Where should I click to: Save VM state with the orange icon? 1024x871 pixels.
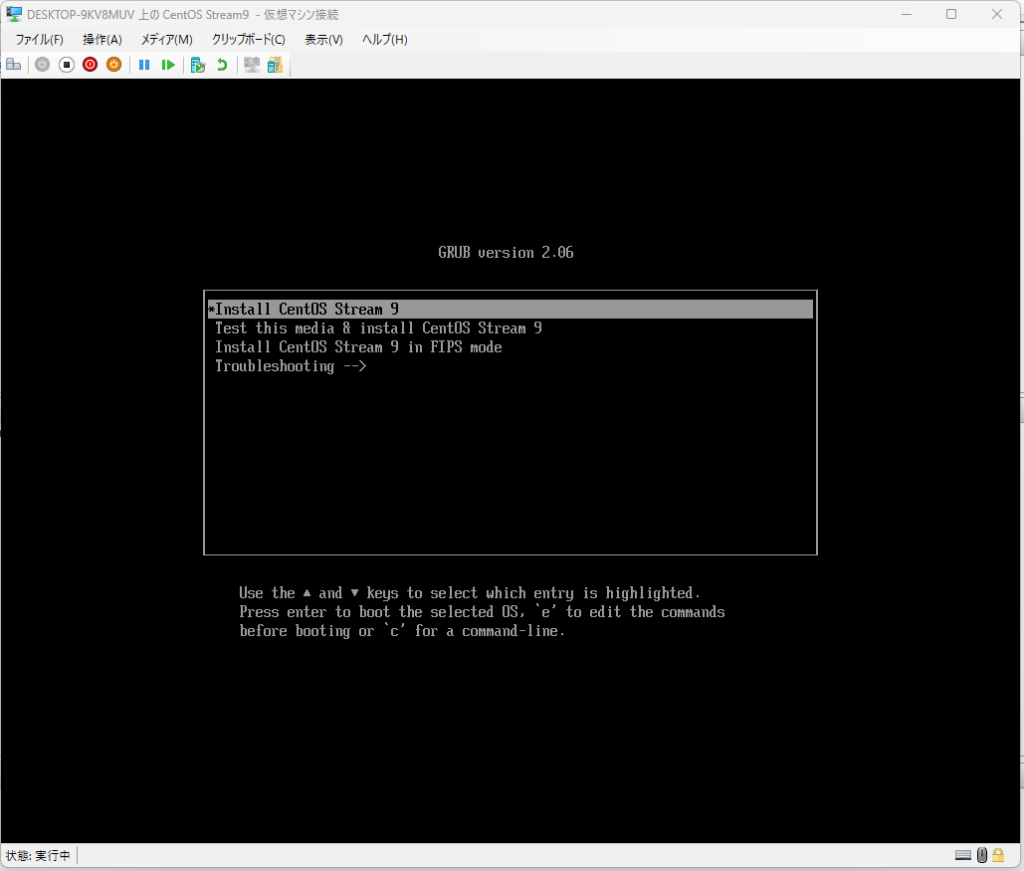(x=114, y=64)
